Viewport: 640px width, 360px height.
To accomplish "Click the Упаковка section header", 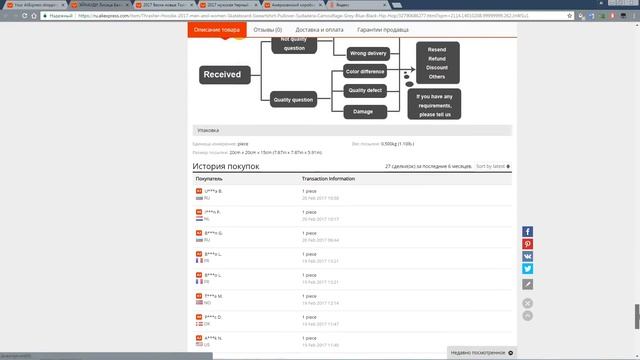I will [352, 130].
